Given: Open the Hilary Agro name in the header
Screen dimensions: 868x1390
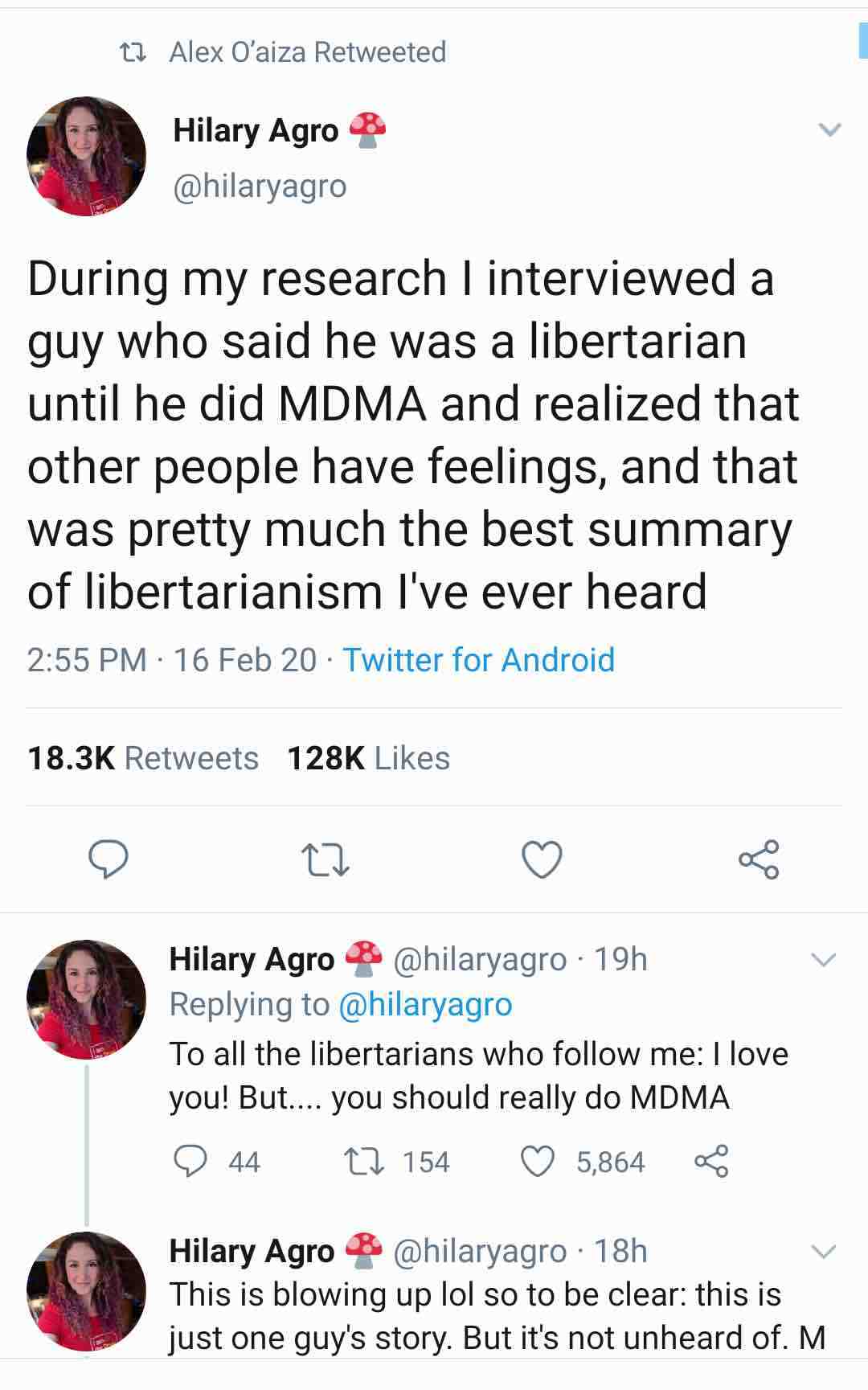Looking at the screenshot, I should coord(256,130).
